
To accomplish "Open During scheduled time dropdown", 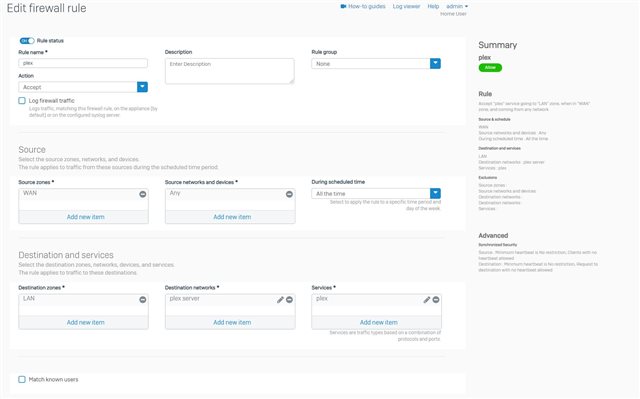I will (376, 193).
